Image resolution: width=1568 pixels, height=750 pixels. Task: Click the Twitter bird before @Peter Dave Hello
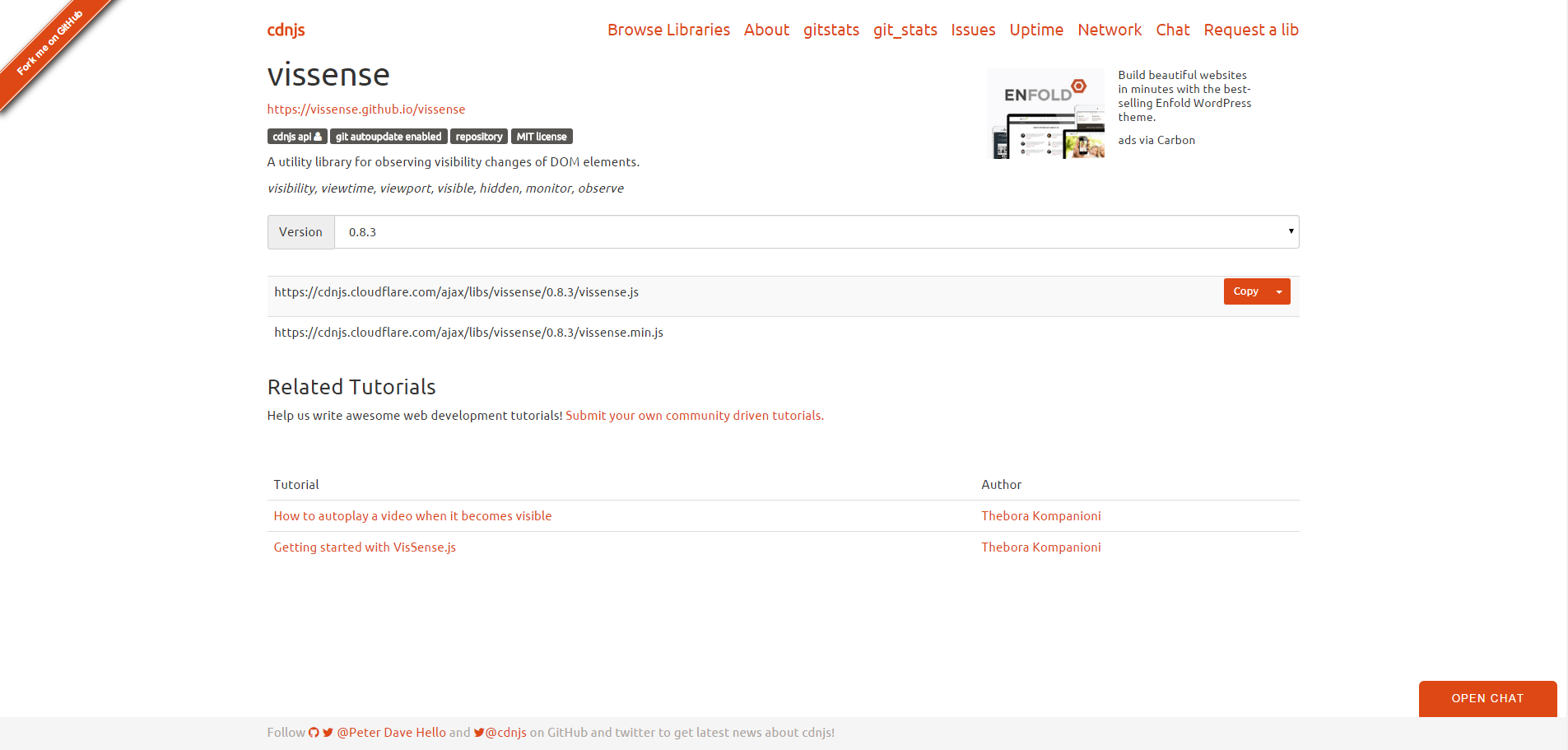pos(328,733)
